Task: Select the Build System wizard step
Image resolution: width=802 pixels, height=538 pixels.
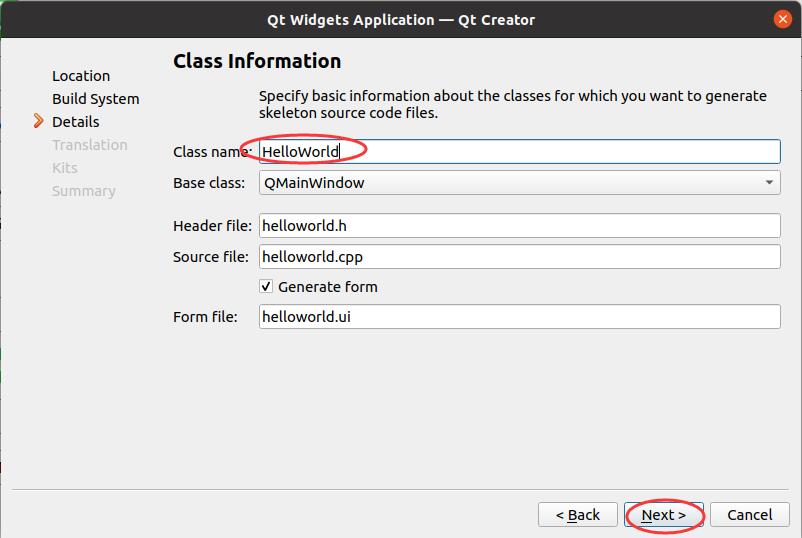Action: (96, 99)
